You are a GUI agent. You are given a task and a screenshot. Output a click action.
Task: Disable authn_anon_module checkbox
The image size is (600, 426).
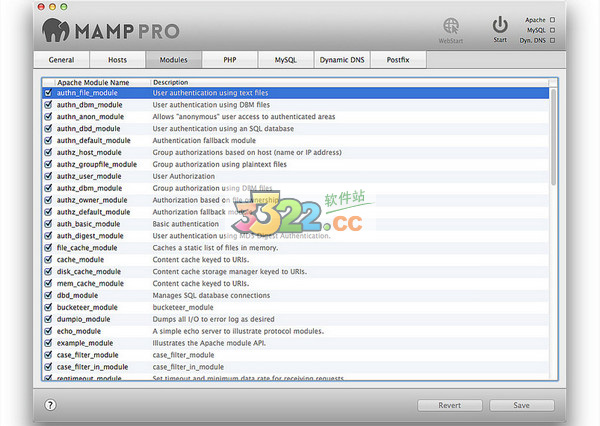tap(48, 116)
